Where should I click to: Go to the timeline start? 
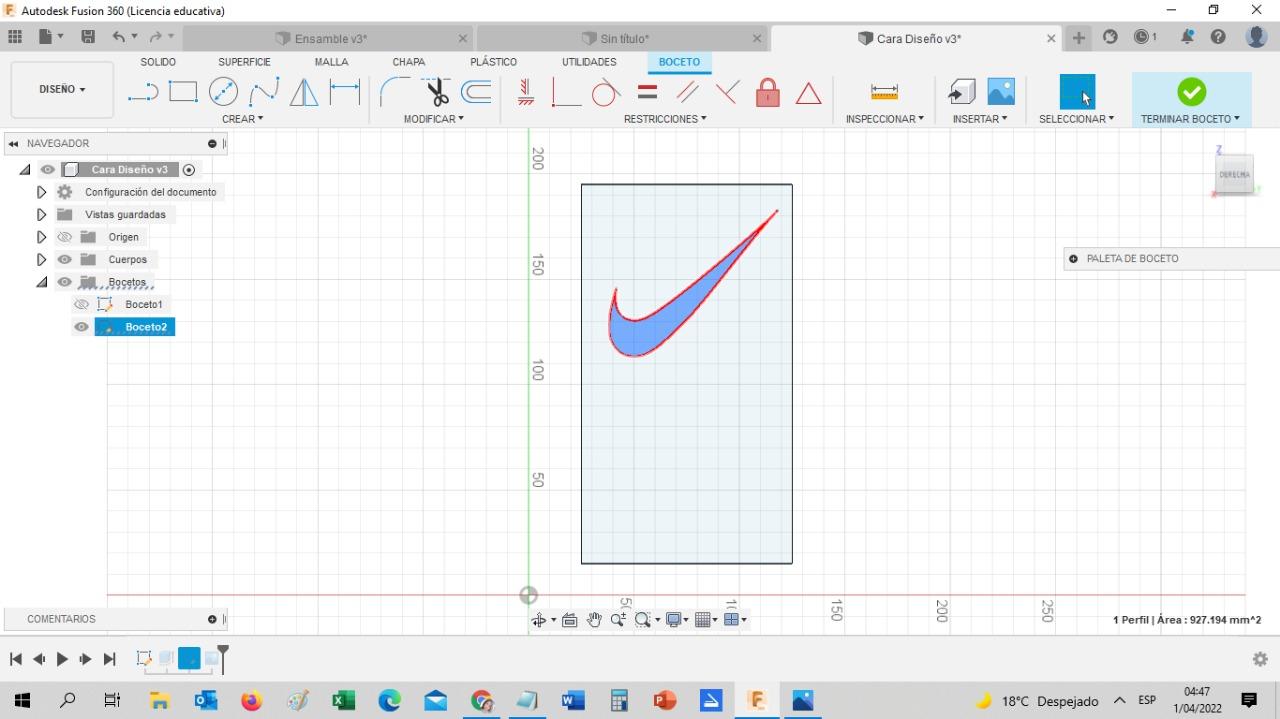tap(15, 659)
